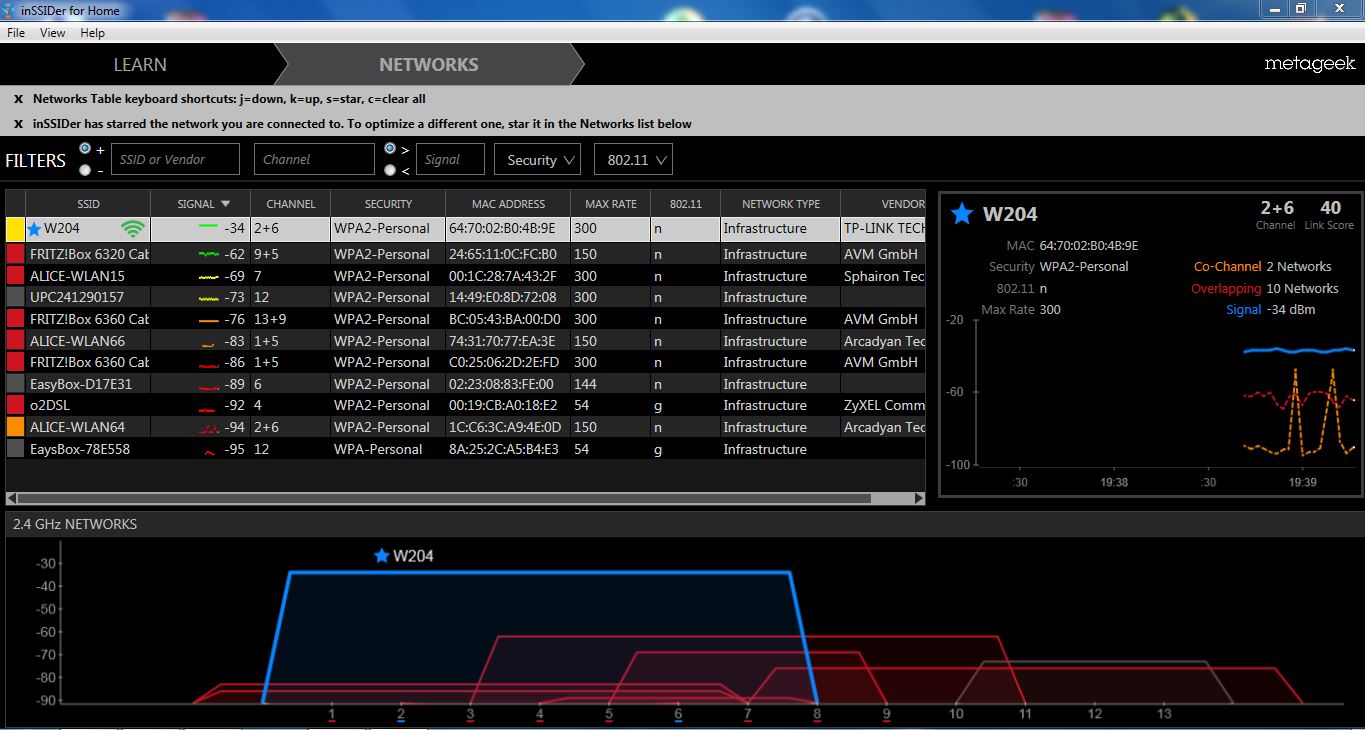Screen dimensions: 1365x730
Task: Select the EasyBox-D17E31 network row
Action: click(466, 384)
